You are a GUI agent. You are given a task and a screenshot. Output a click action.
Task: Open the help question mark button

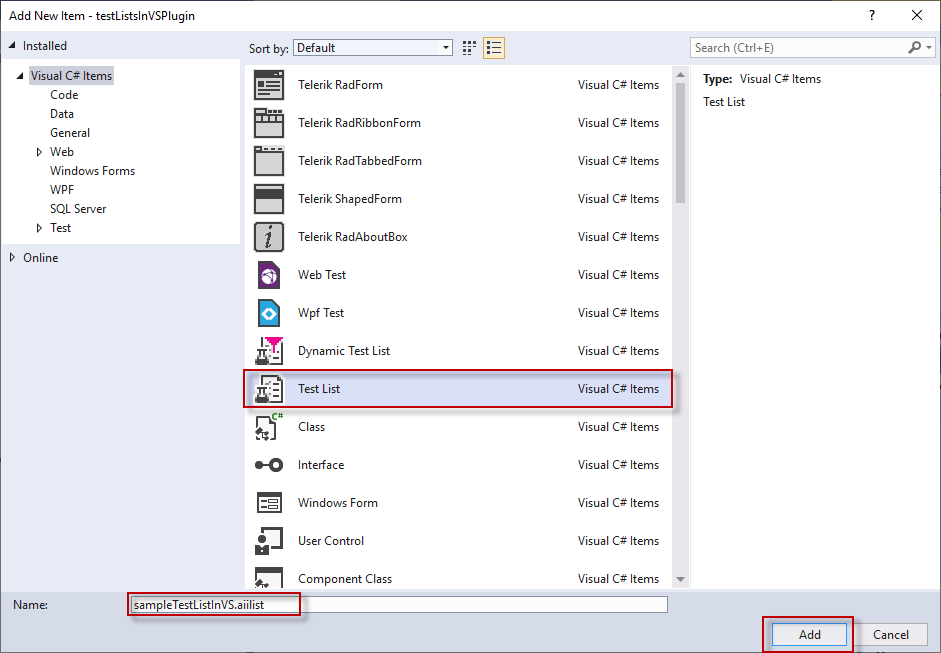pyautogui.click(x=872, y=16)
